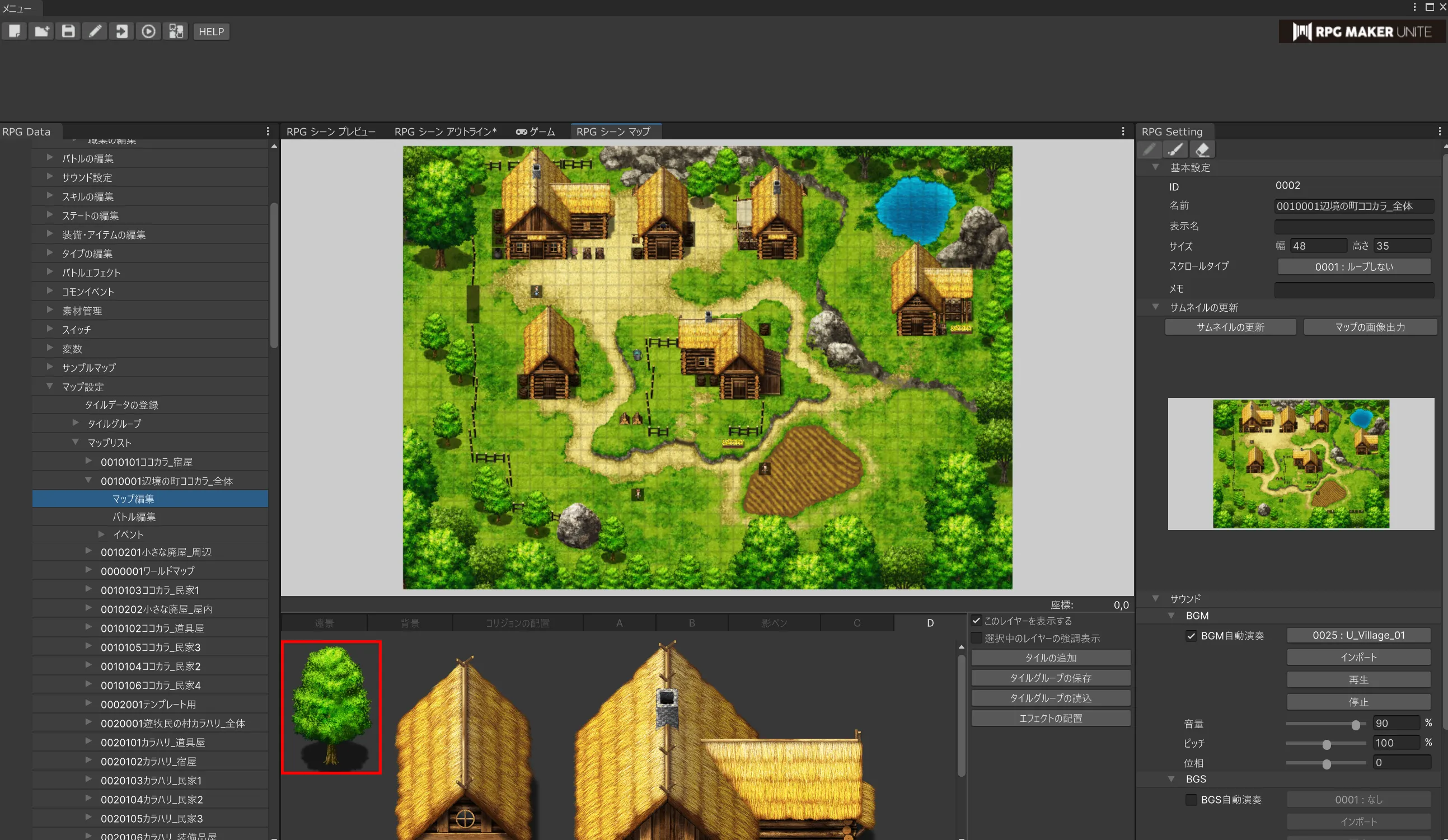
Task: Click the マップの画像出力 button
Action: [1370, 327]
